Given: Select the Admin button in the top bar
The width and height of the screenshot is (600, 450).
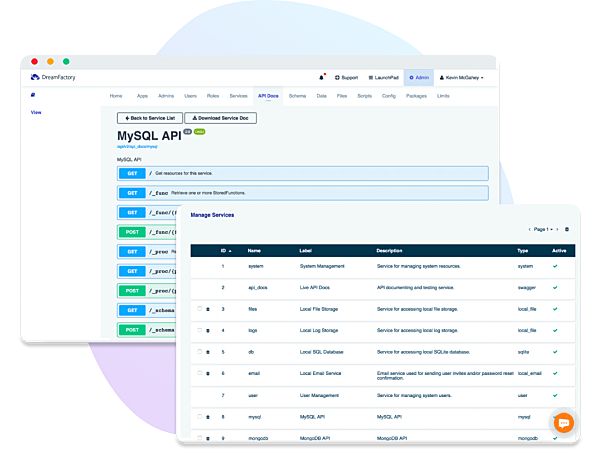Looking at the screenshot, I should coord(419,78).
